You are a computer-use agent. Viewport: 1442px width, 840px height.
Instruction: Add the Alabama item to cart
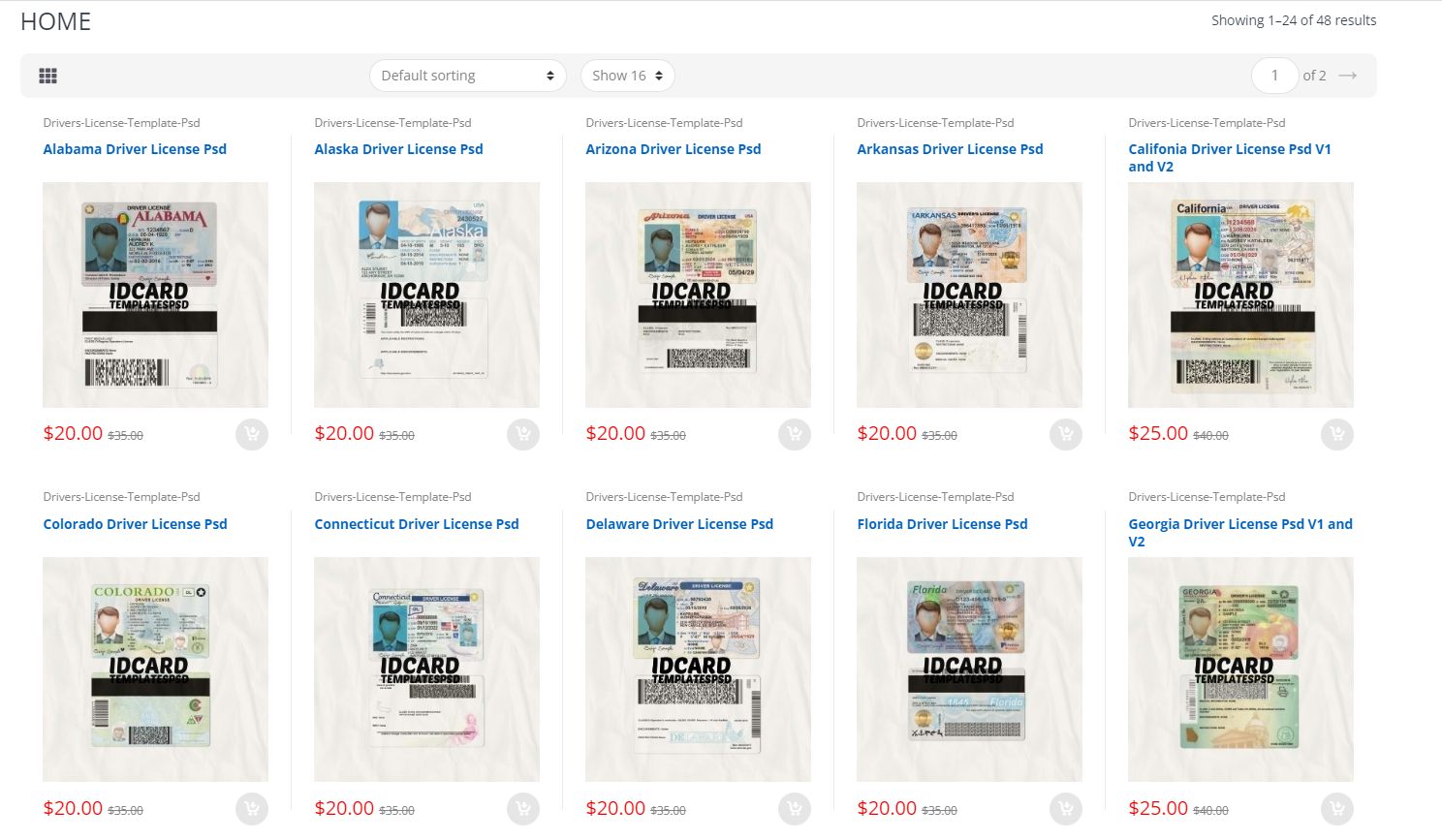252,434
